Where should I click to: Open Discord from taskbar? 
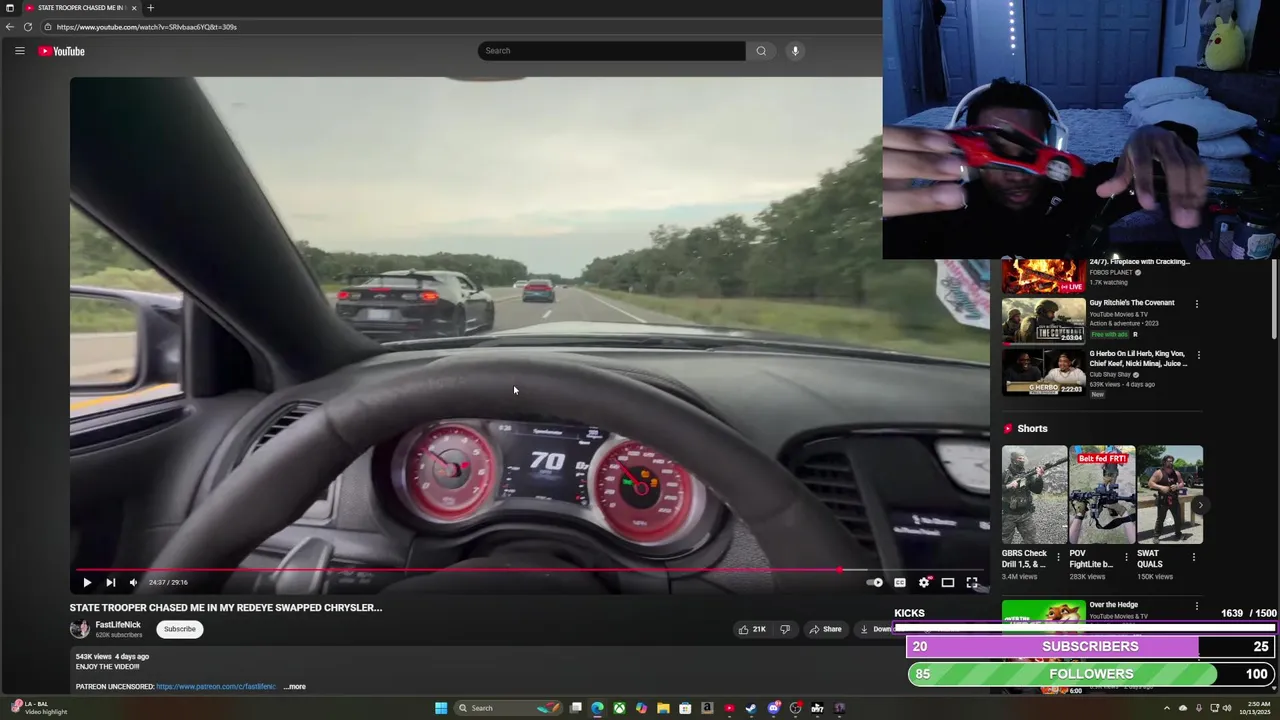click(773, 708)
